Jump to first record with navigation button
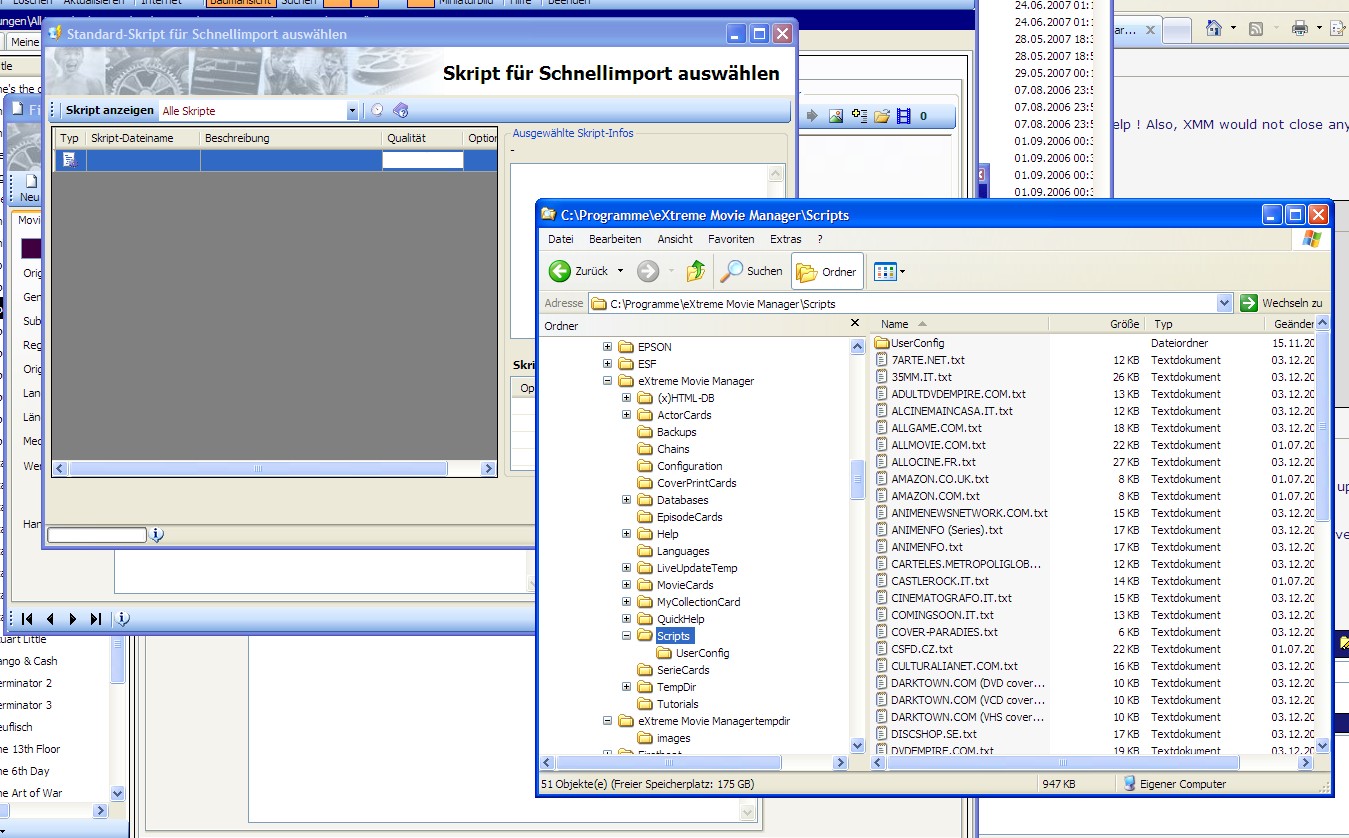This screenshot has height=838, width=1349. pos(28,619)
